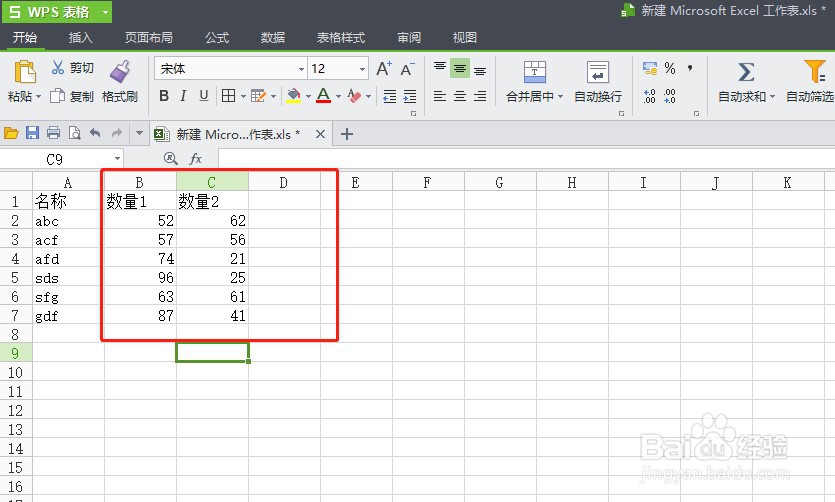Decrease font size with small A
The width and height of the screenshot is (835, 502).
coord(407,69)
